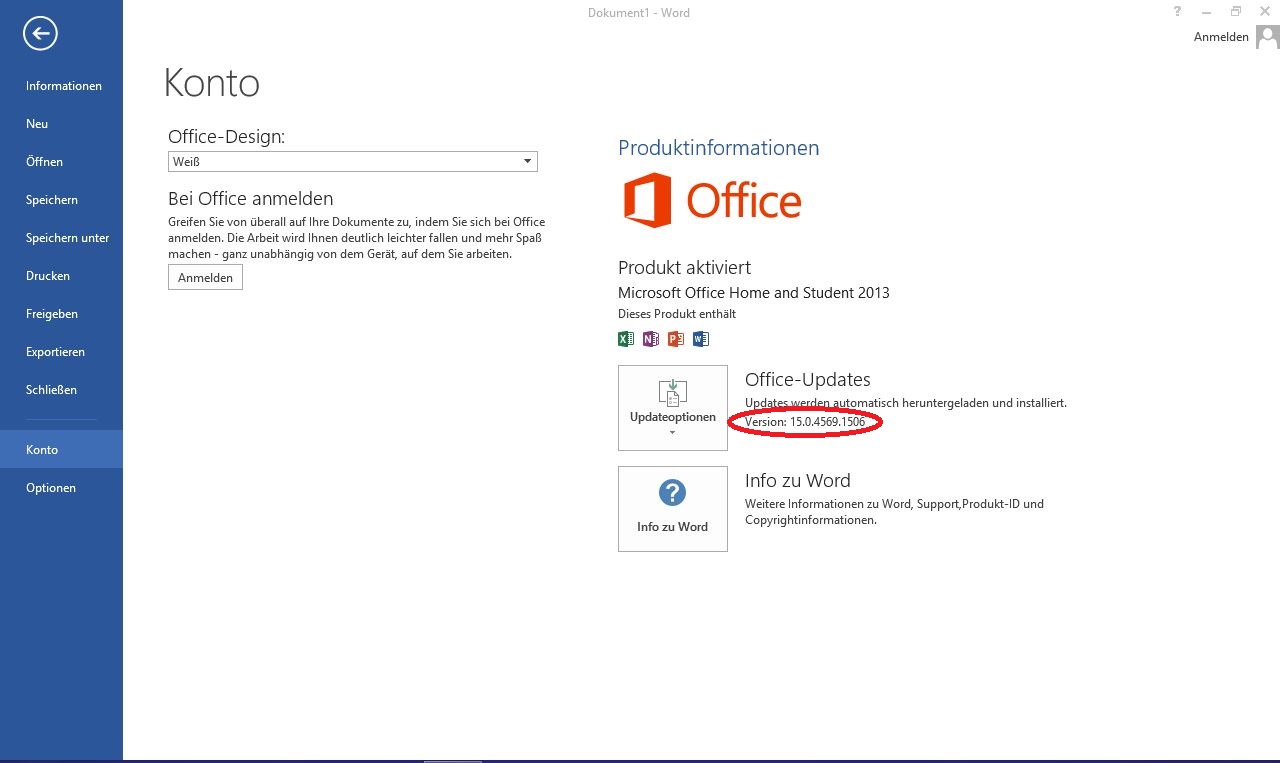Select Neu in the sidebar
The width and height of the screenshot is (1280, 763).
coord(37,124)
